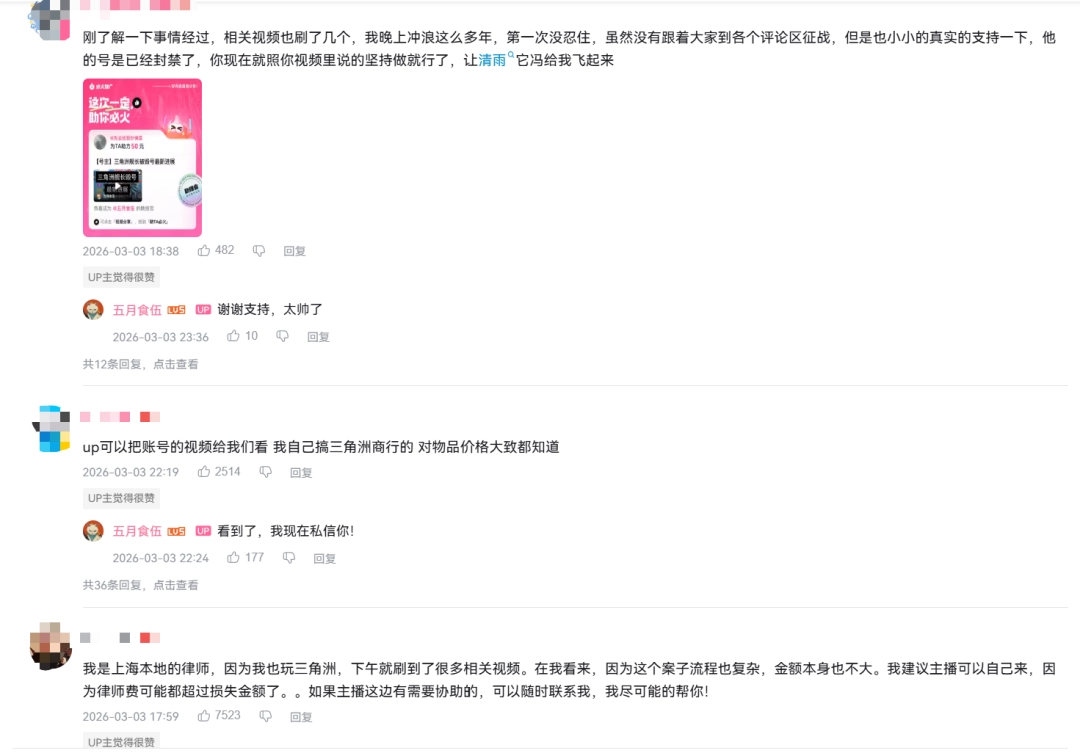Like the comment with 2514 likes
Viewport: 1080px width, 753px height.
point(204,472)
